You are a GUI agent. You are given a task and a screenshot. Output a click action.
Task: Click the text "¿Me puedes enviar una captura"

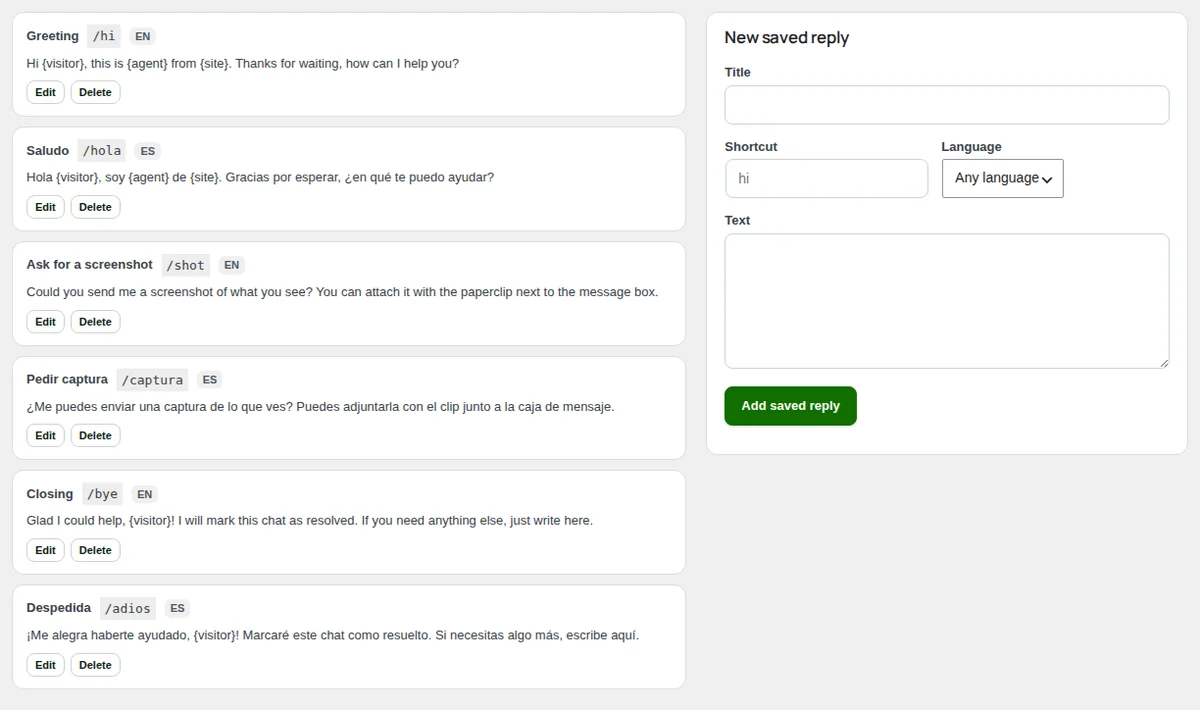(x=320, y=407)
